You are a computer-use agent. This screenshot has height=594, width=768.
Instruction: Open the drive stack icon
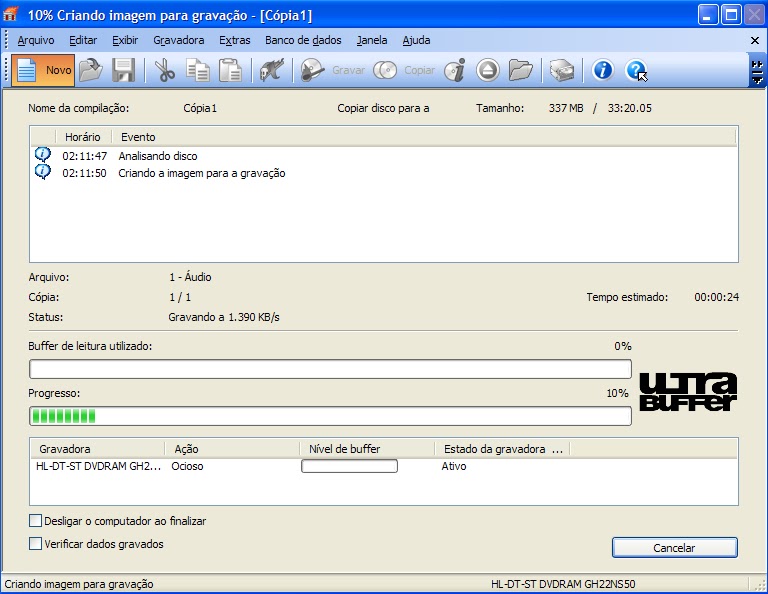click(x=562, y=71)
